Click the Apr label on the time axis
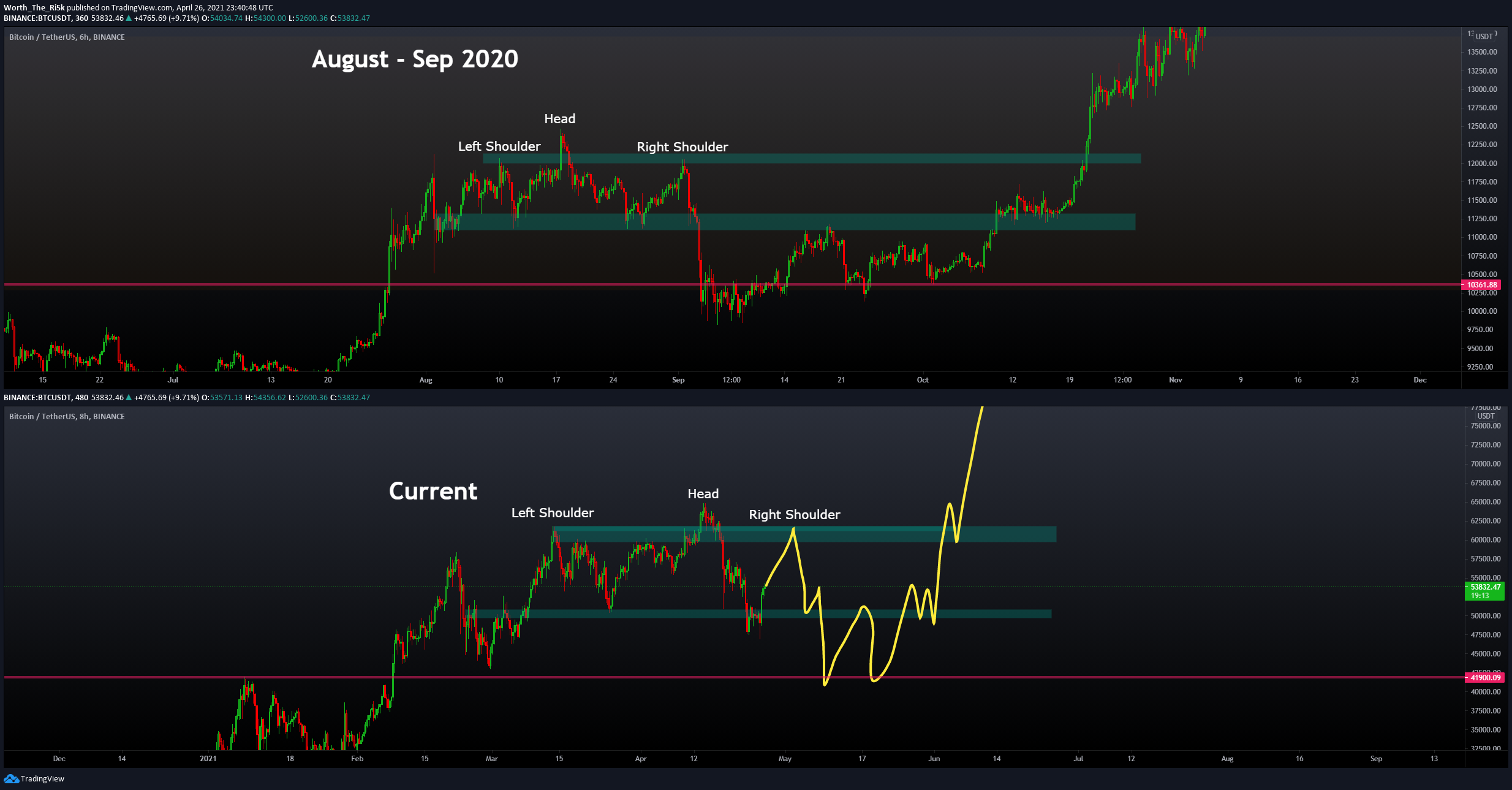 pos(641,759)
